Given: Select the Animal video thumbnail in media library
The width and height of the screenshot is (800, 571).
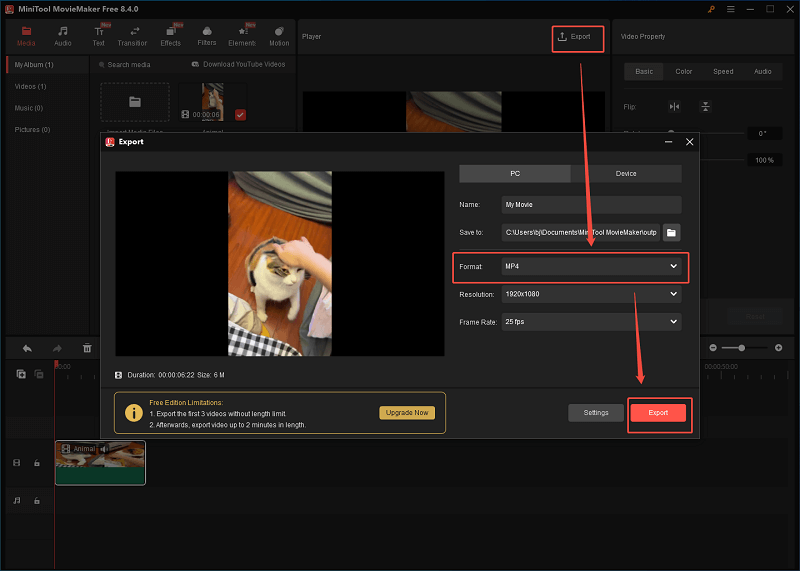Looking at the screenshot, I should [x=212, y=102].
